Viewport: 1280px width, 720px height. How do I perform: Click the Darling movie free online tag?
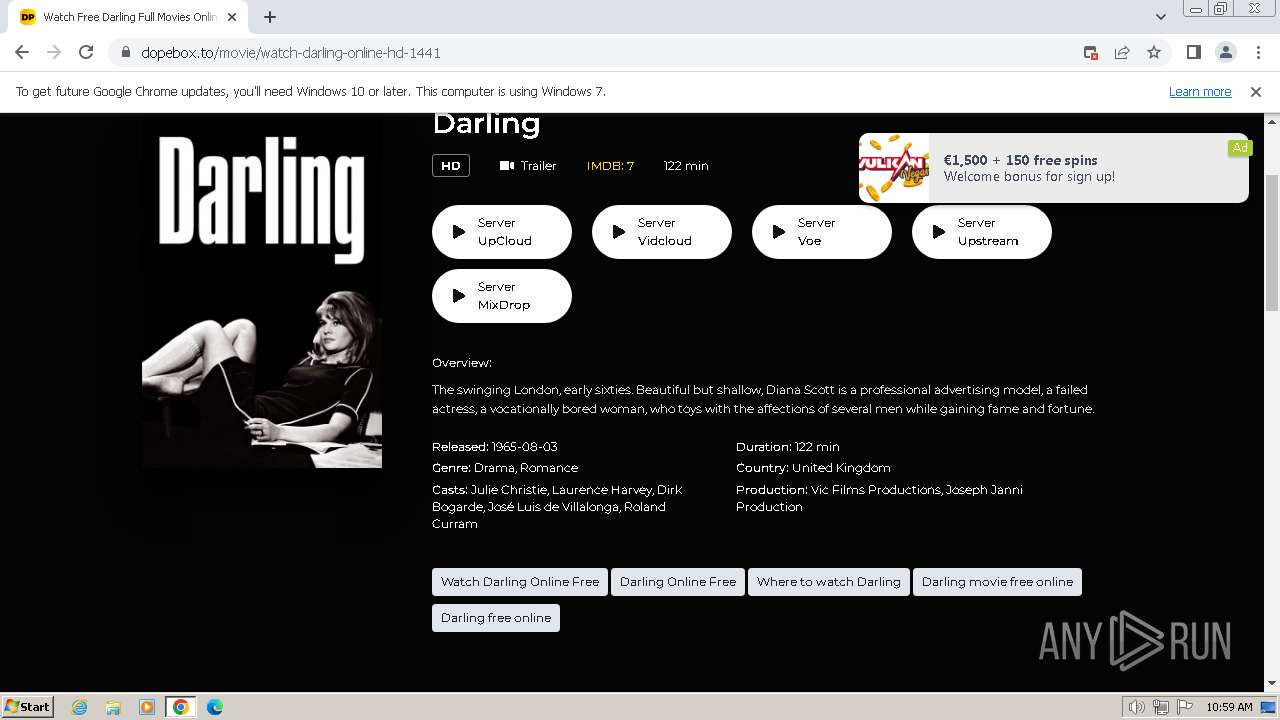point(997,582)
